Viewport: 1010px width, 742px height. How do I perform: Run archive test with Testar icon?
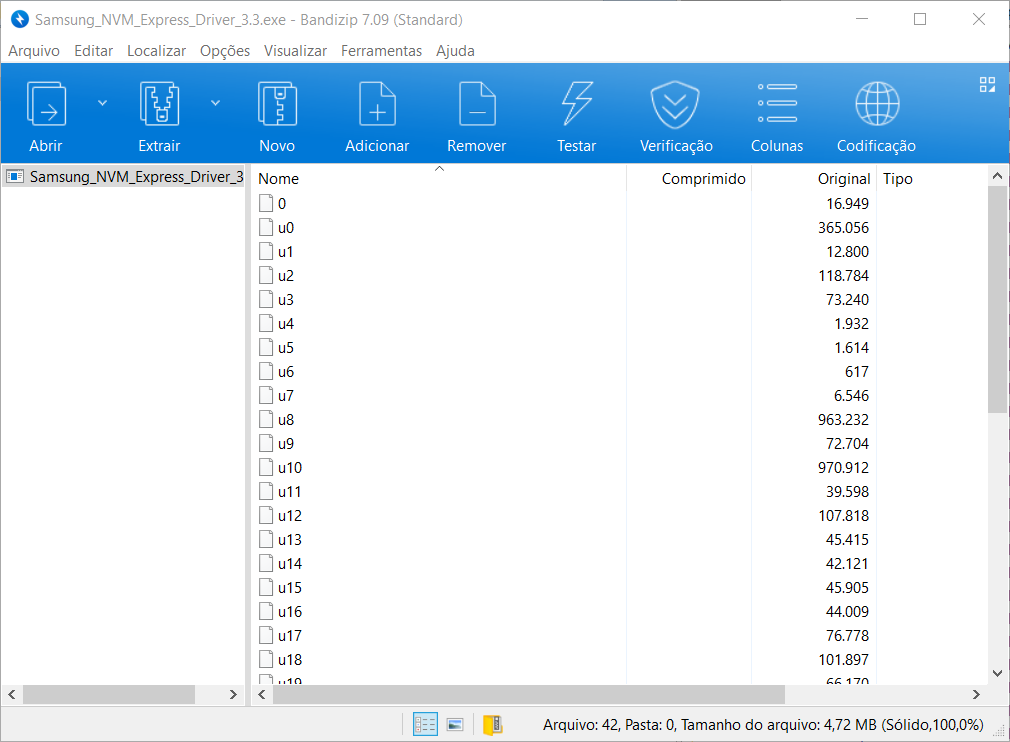[576, 105]
